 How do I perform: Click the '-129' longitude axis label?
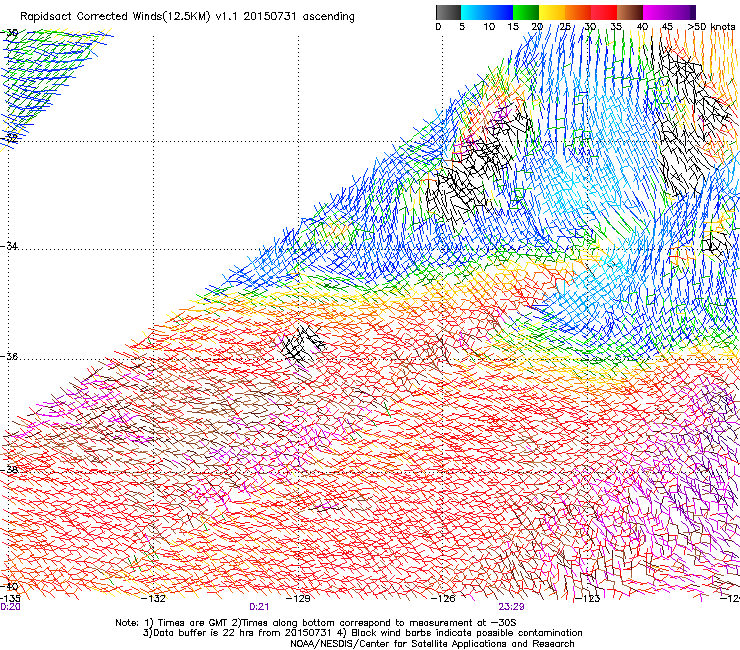tap(298, 599)
